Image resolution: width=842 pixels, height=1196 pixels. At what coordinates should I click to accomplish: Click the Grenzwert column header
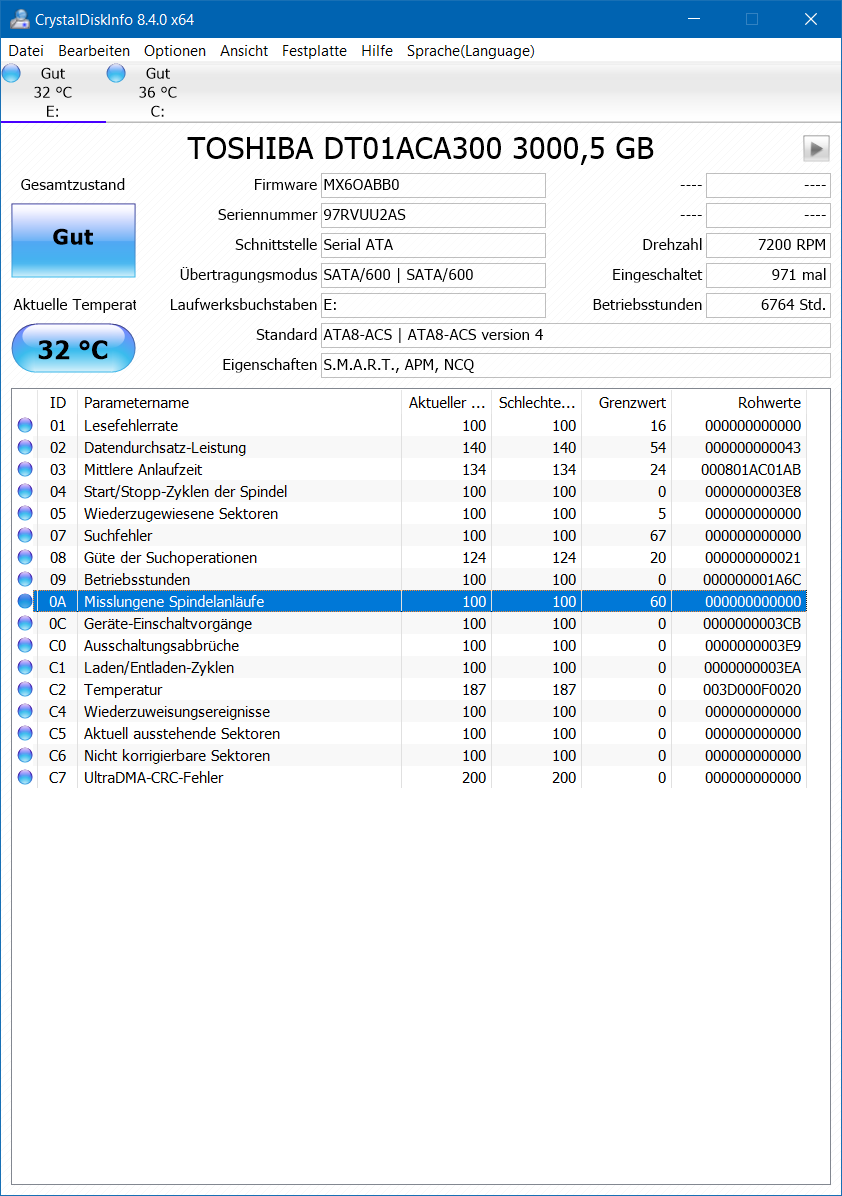coord(626,403)
